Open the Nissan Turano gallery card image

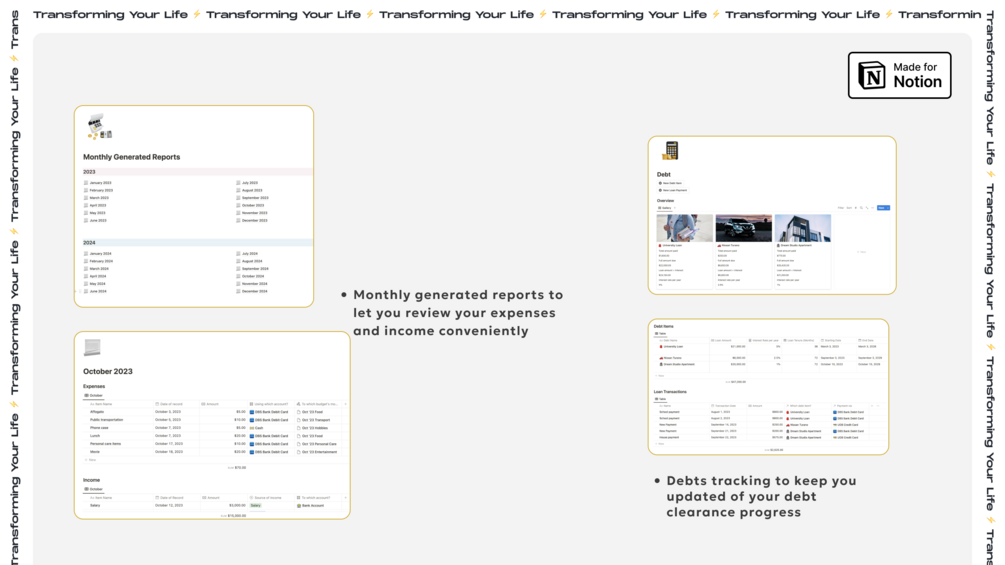[743, 228]
